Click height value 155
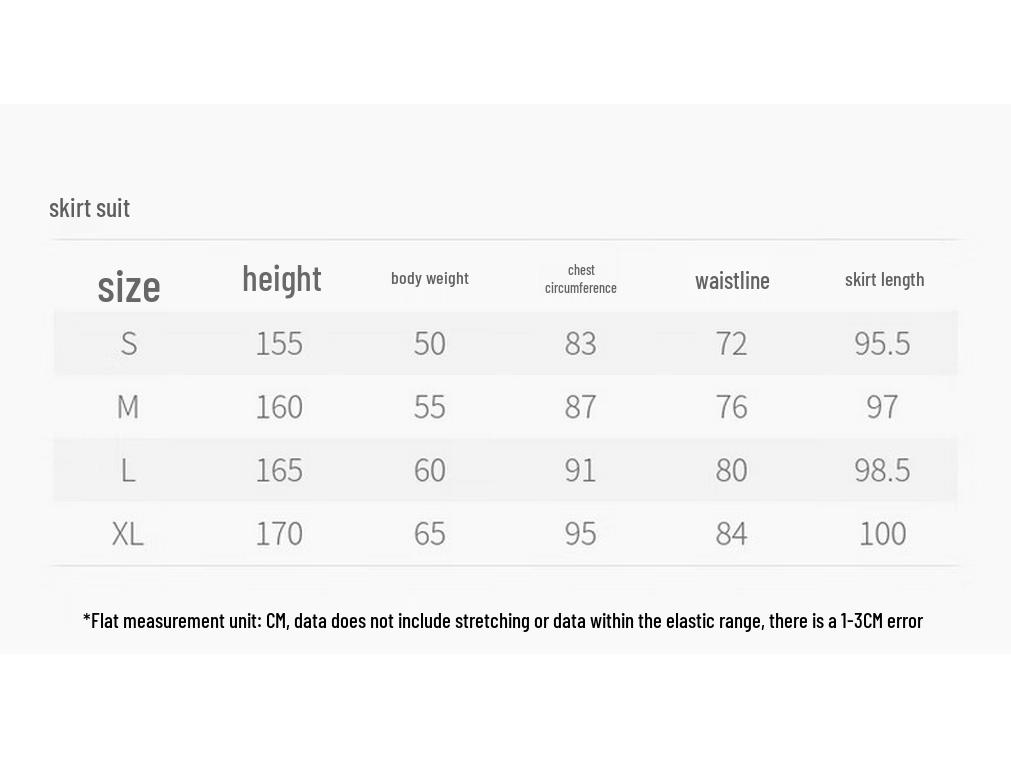This screenshot has width=1011, height=759. (279, 343)
